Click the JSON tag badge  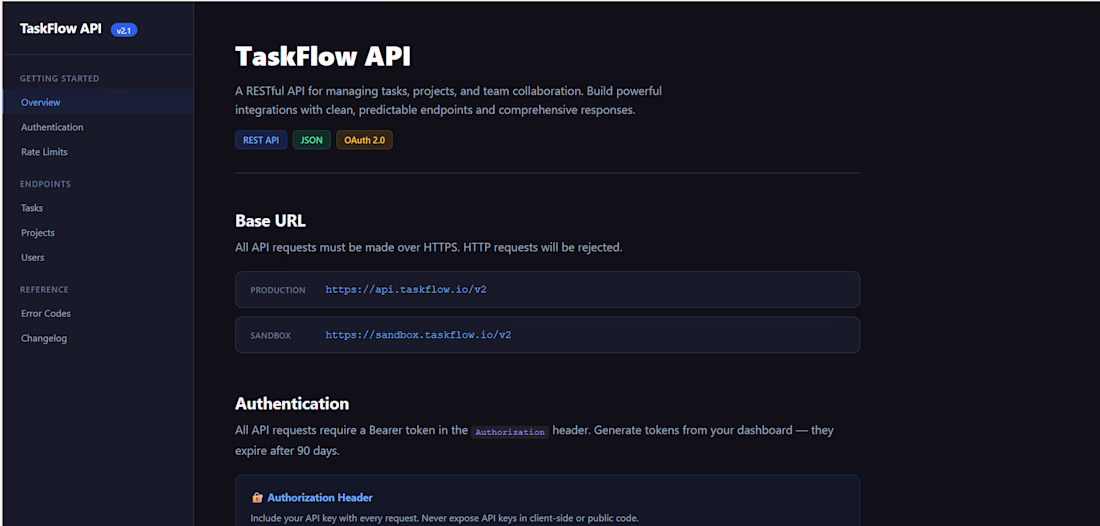click(x=312, y=140)
